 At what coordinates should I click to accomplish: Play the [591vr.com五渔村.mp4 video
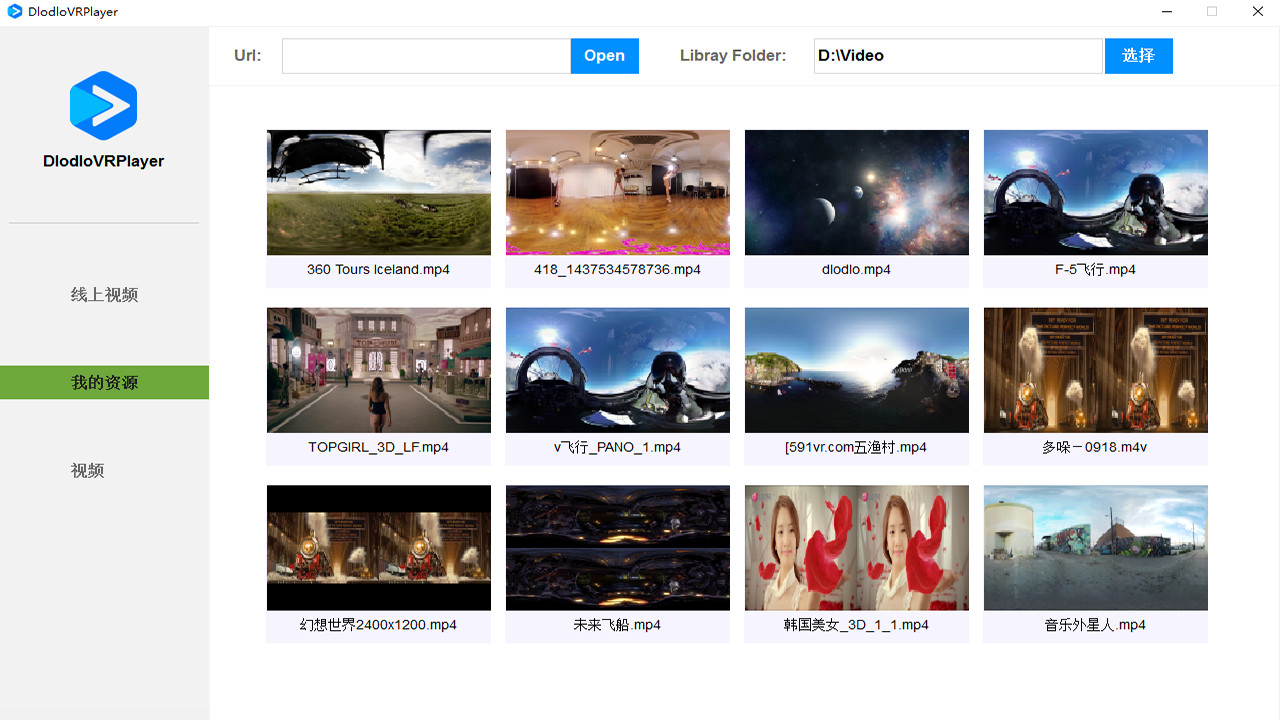click(856, 369)
